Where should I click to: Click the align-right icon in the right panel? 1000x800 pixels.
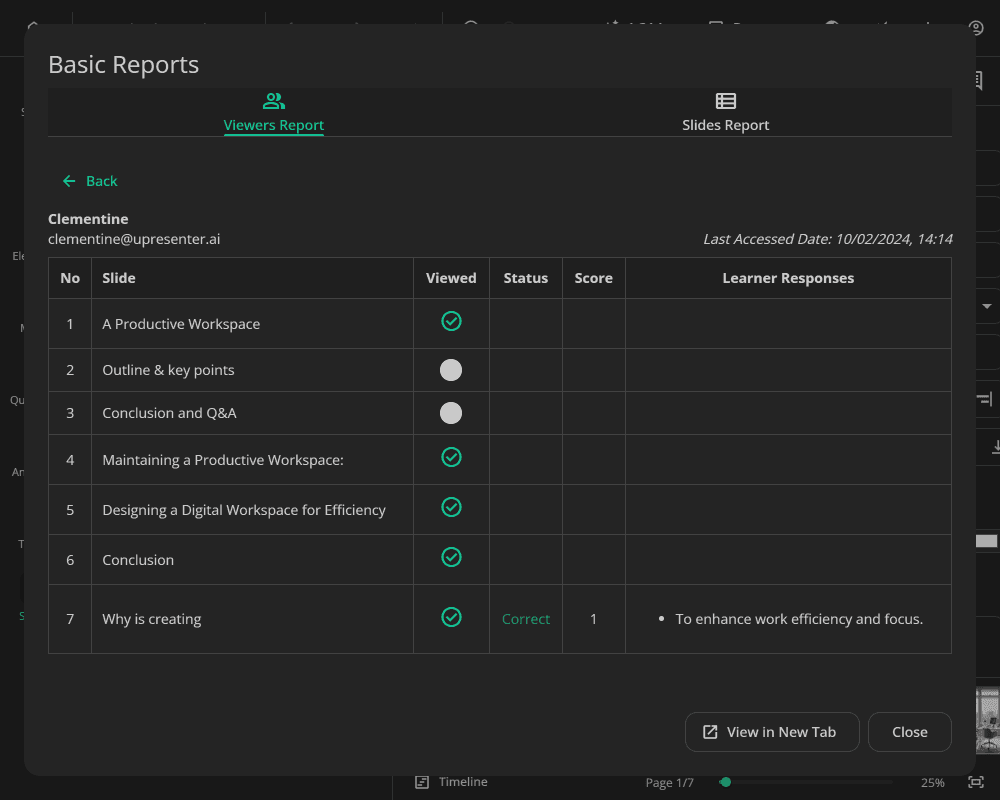pos(985,400)
